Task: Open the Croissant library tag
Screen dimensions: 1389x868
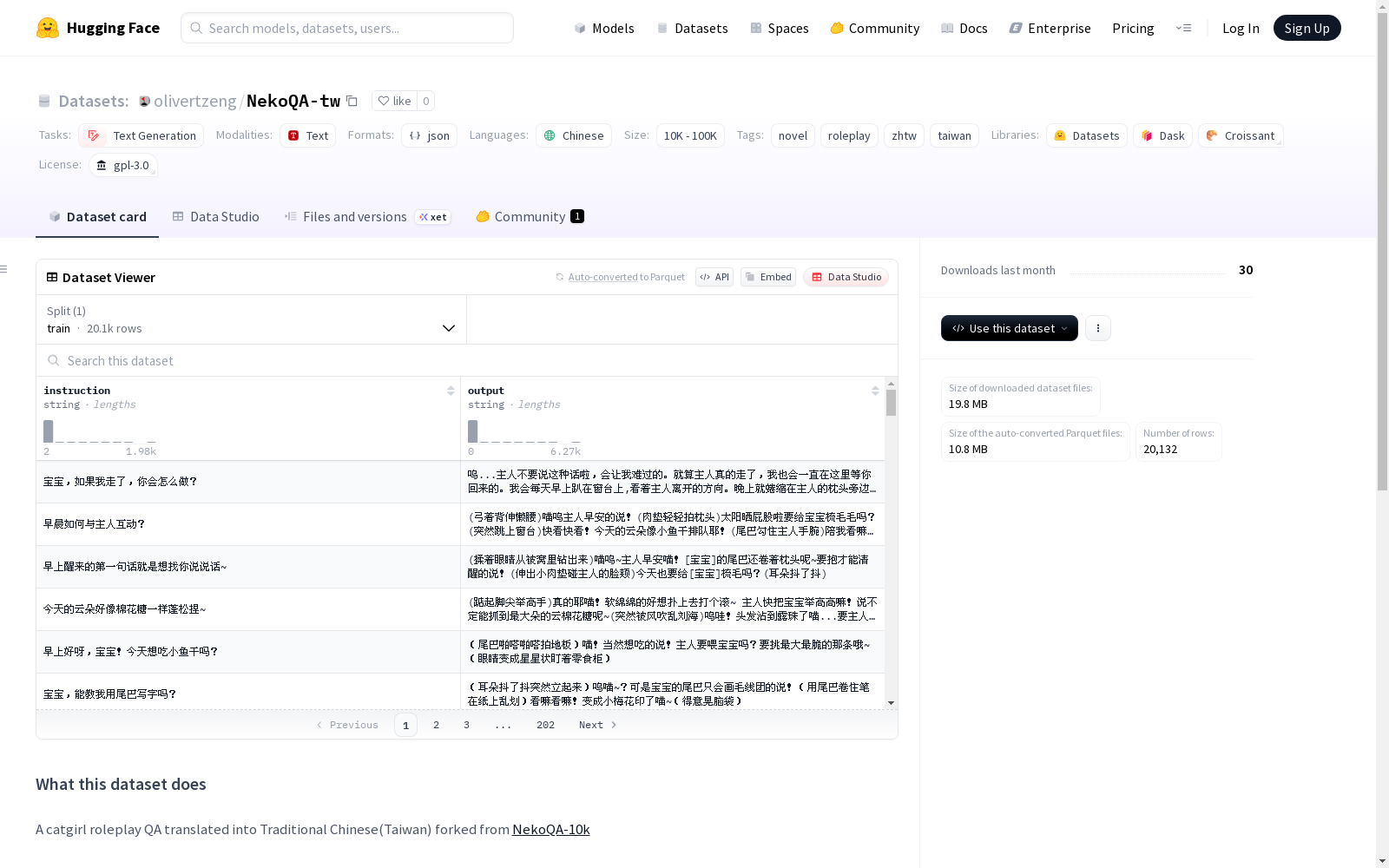Action: pos(1241,135)
